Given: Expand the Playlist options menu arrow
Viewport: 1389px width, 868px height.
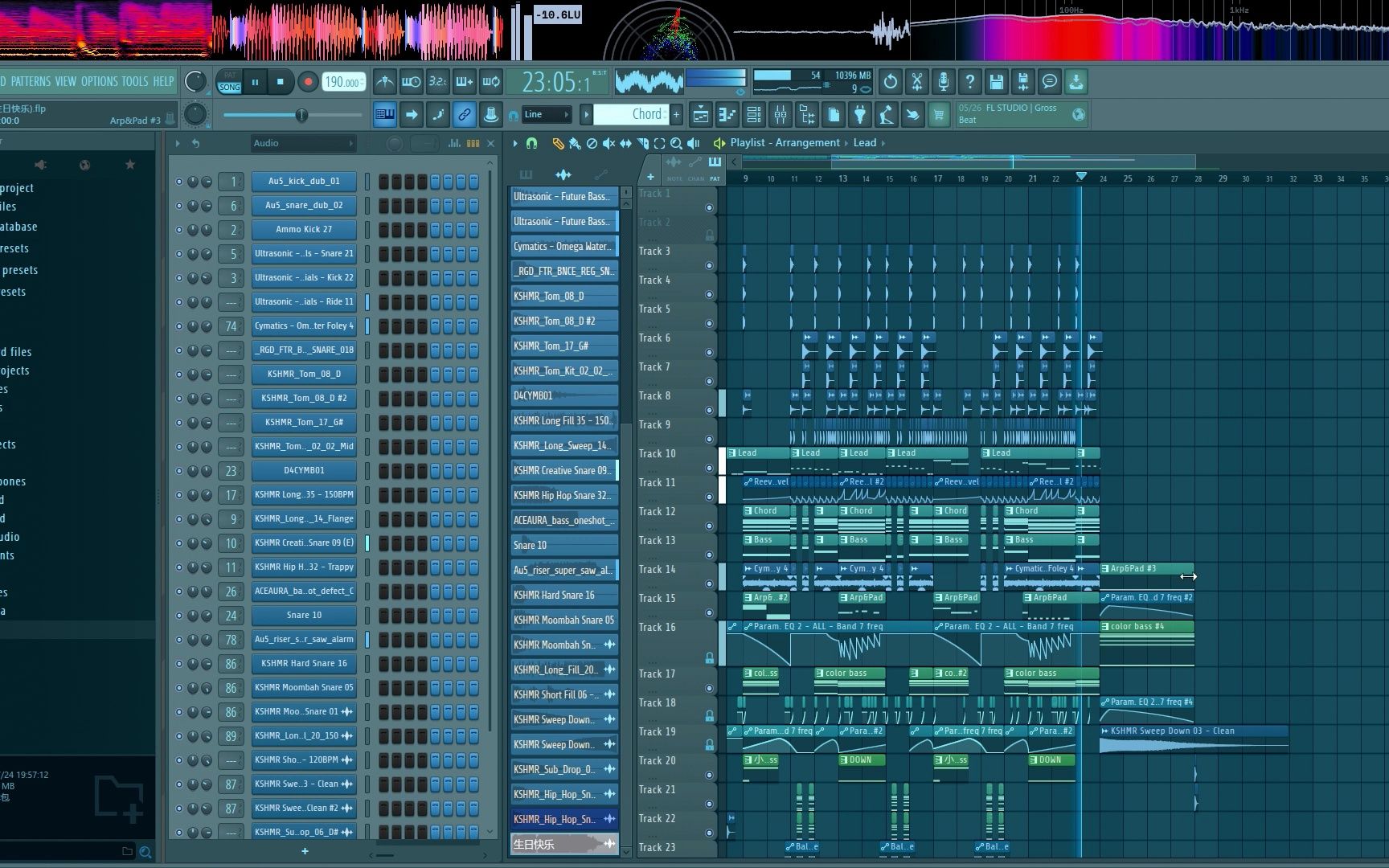Looking at the screenshot, I should pos(515,143).
